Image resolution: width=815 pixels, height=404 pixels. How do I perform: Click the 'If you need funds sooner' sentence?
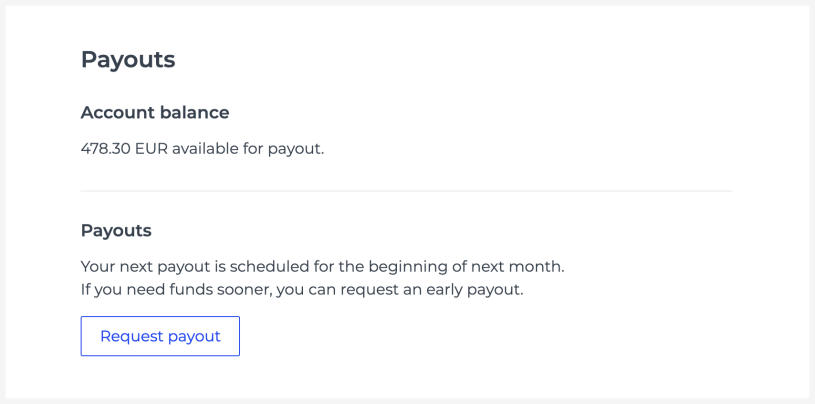(301, 290)
